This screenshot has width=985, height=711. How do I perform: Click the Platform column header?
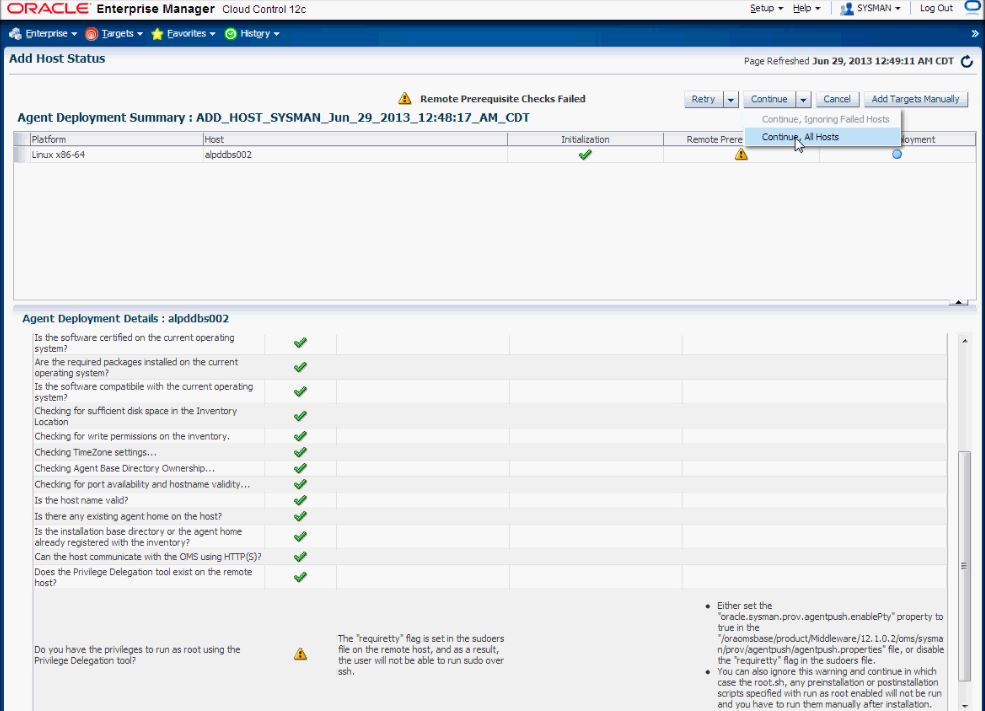click(116, 139)
